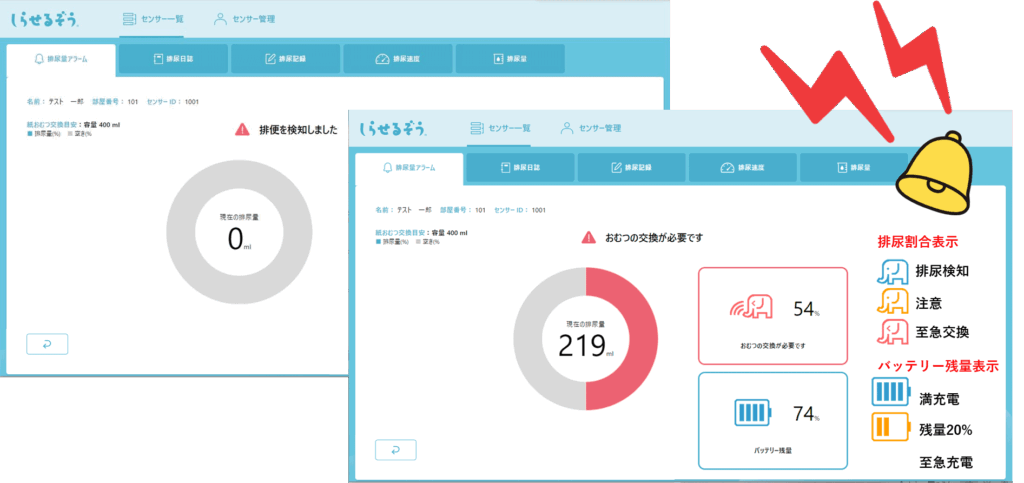Click センサー管理 menu in the front window
This screenshot has width=1024, height=483.
click(590, 128)
